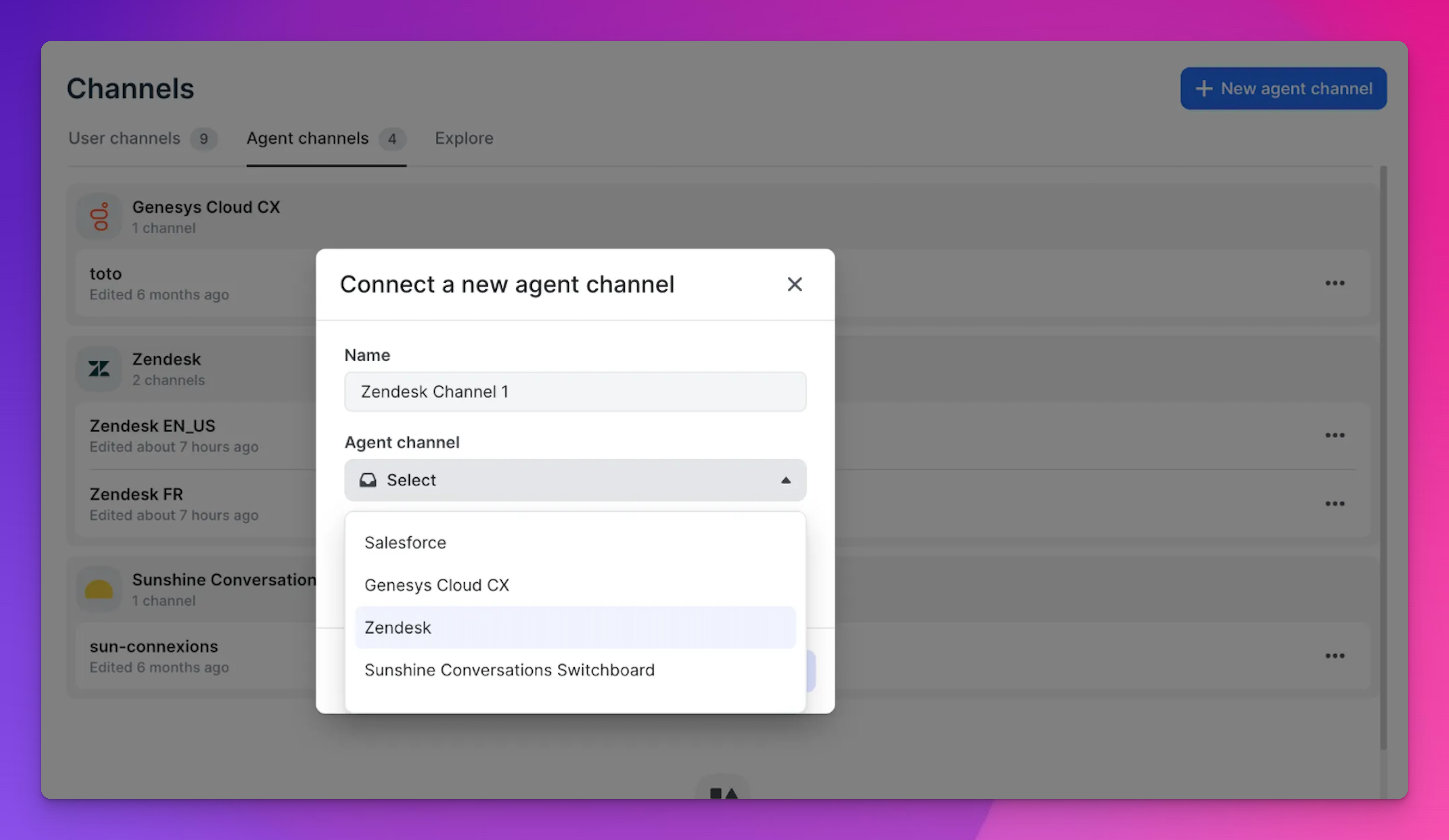This screenshot has width=1449, height=840.
Task: Open the Explore tab
Action: (464, 138)
